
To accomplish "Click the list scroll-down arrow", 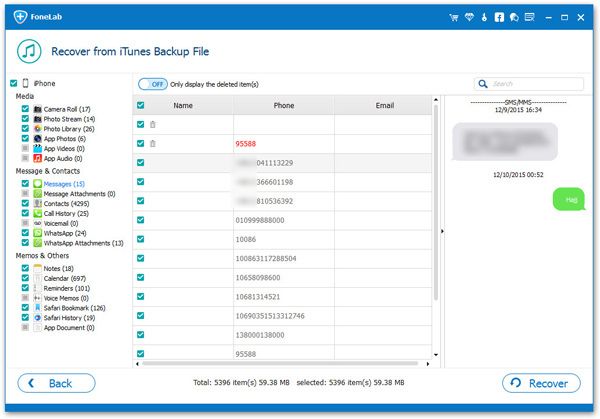I will pyautogui.click(x=436, y=355).
